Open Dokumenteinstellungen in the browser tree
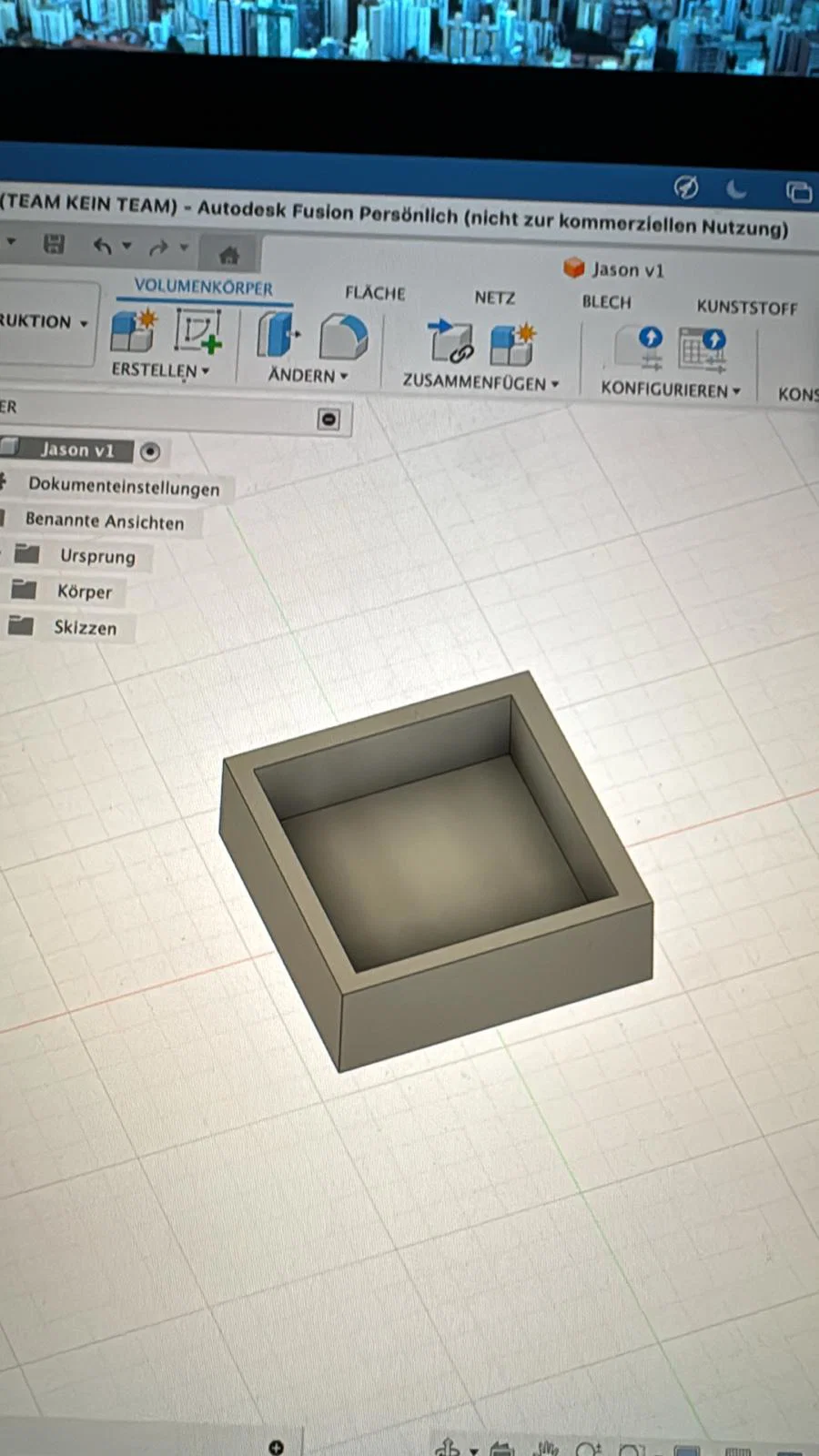The height and width of the screenshot is (1456, 819). [x=124, y=486]
